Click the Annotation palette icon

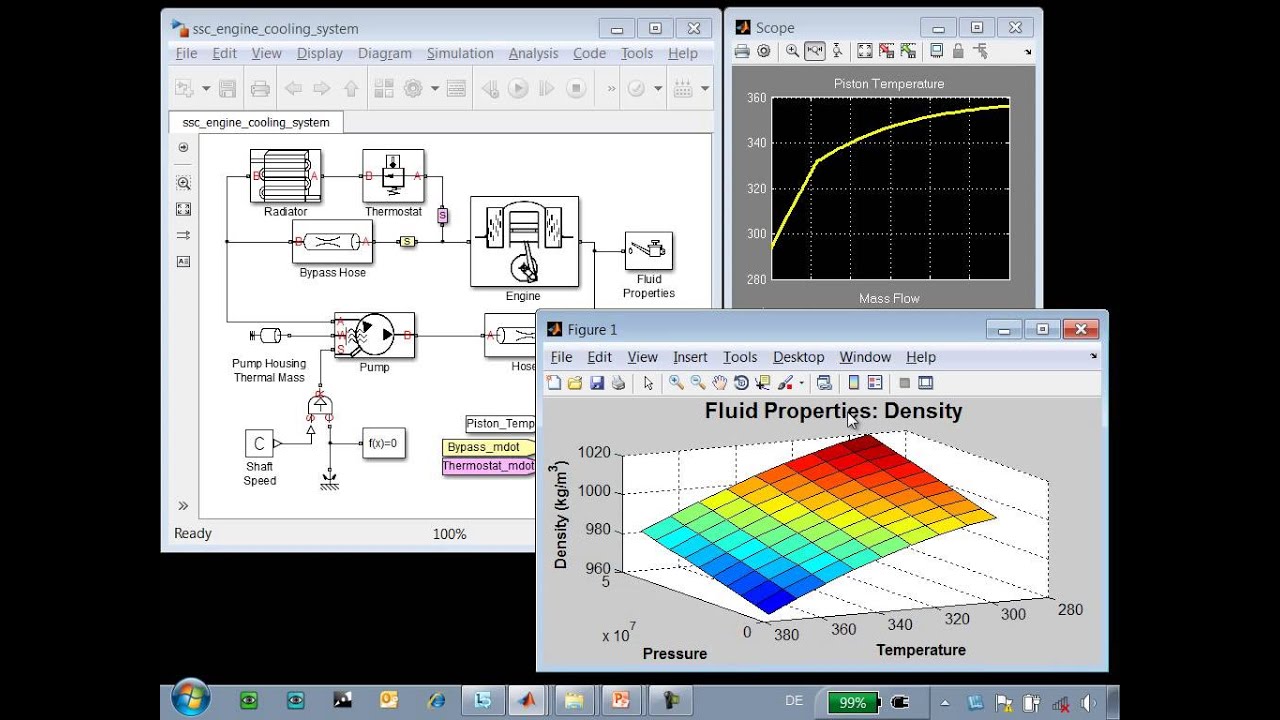[183, 261]
